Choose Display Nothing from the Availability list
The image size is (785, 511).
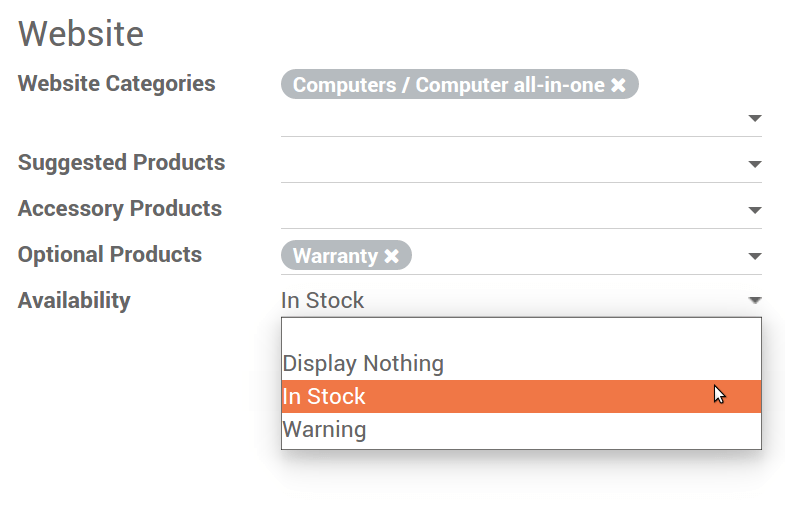pos(363,364)
